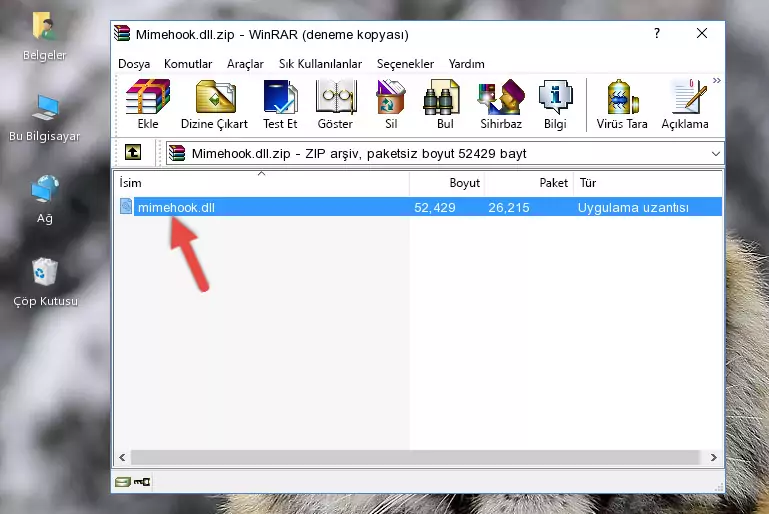
Task: Click the 52,429 size value
Action: click(x=435, y=207)
